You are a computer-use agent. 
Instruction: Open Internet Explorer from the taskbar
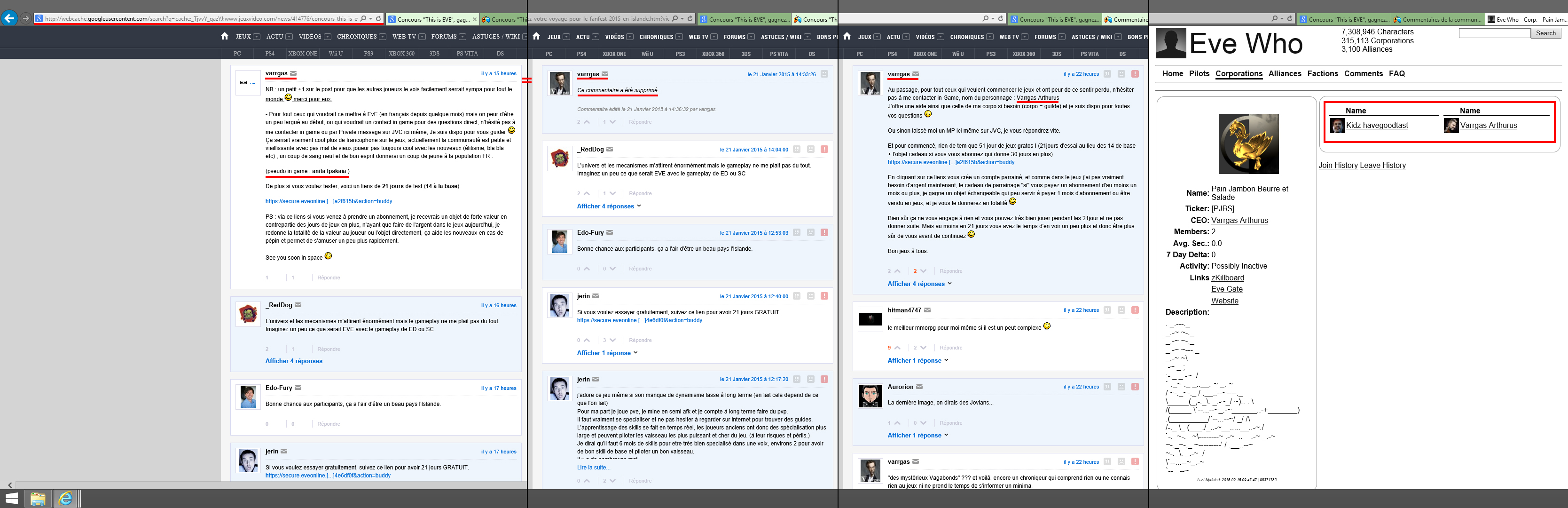pyautogui.click(x=66, y=499)
